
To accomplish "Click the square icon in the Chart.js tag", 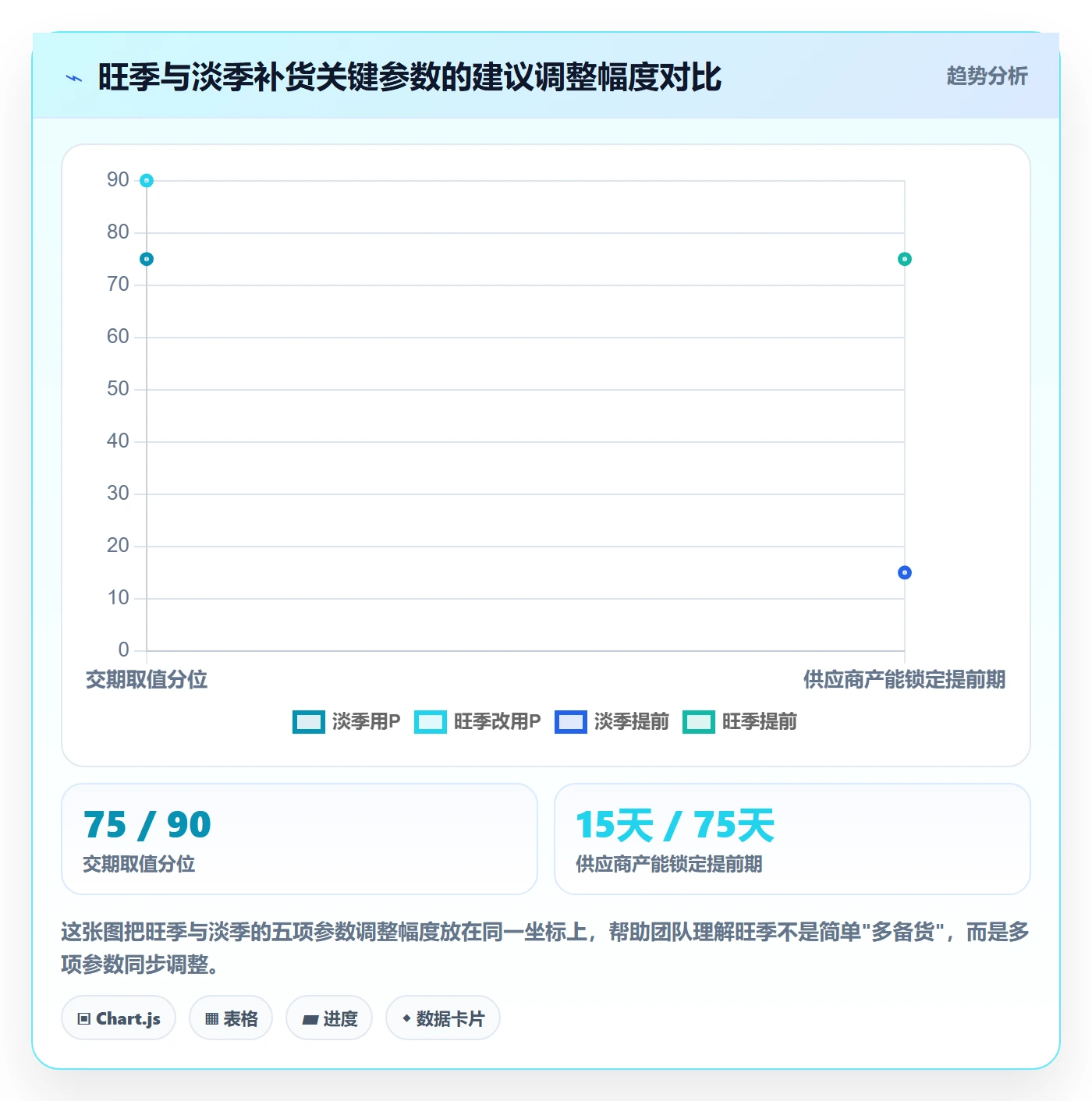I will pos(84,1019).
